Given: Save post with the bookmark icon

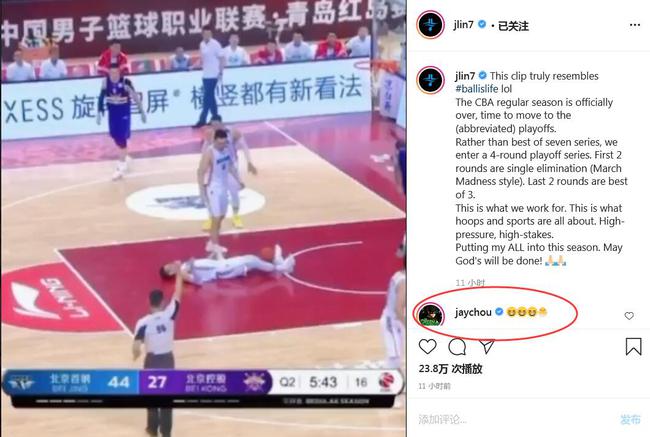Looking at the screenshot, I should click(x=633, y=346).
